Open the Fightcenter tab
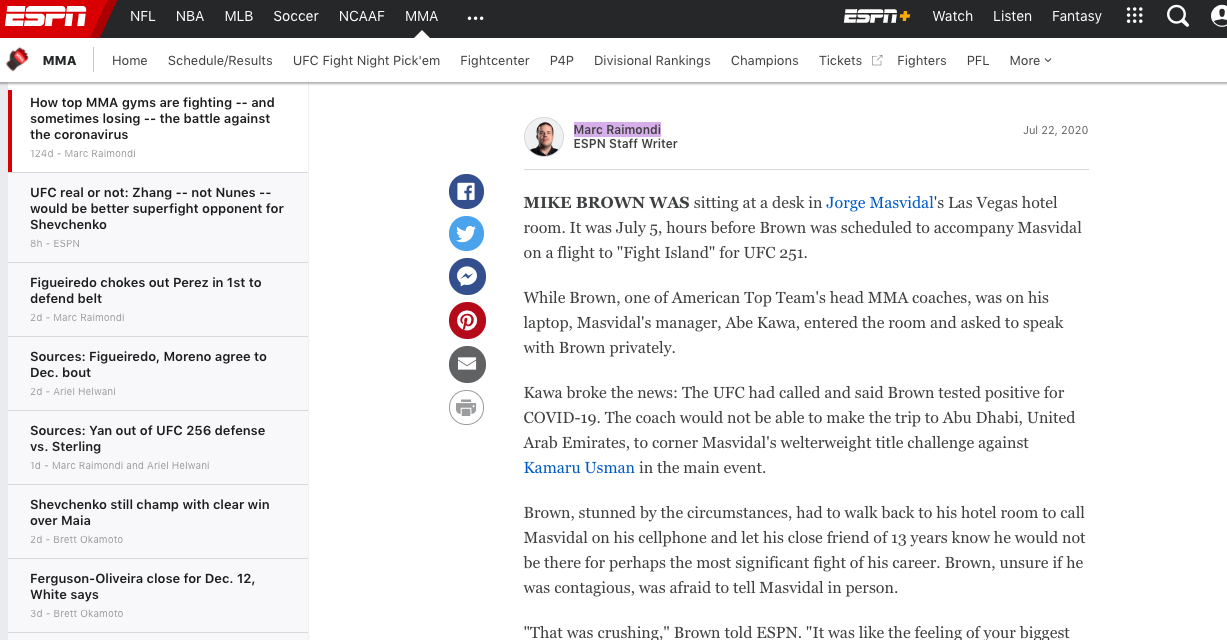1227x640 pixels. click(x=494, y=61)
